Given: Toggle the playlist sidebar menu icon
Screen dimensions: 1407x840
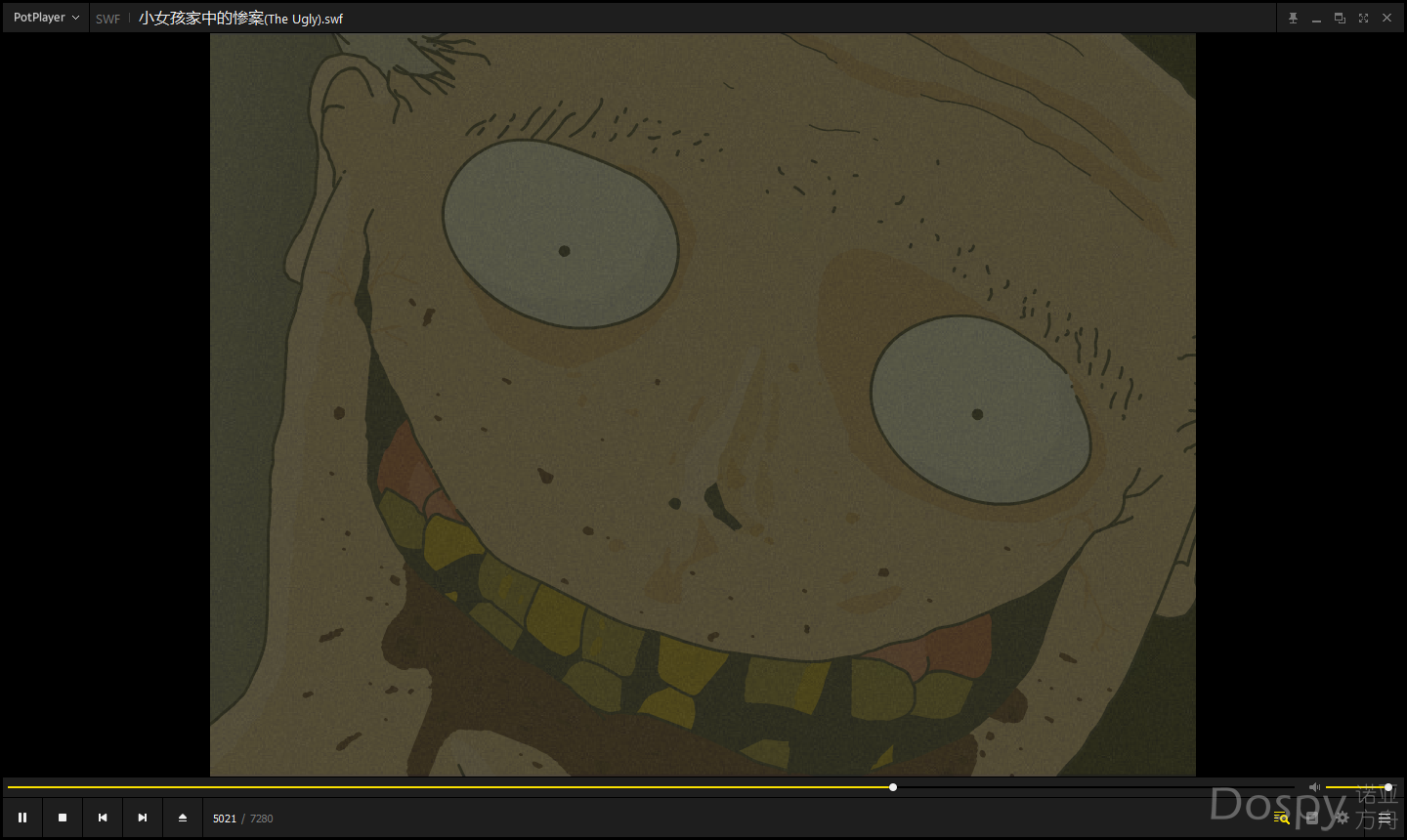Looking at the screenshot, I should click(1385, 818).
